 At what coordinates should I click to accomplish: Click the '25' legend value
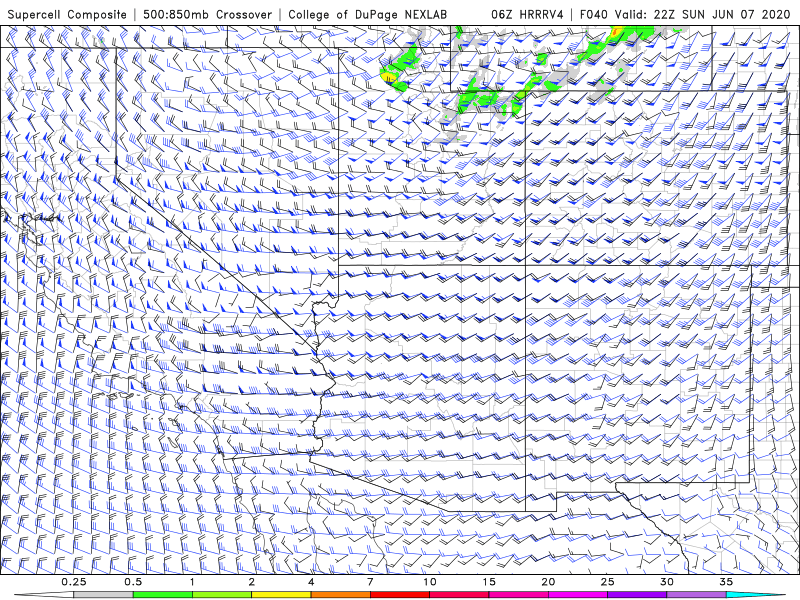[x=607, y=582]
